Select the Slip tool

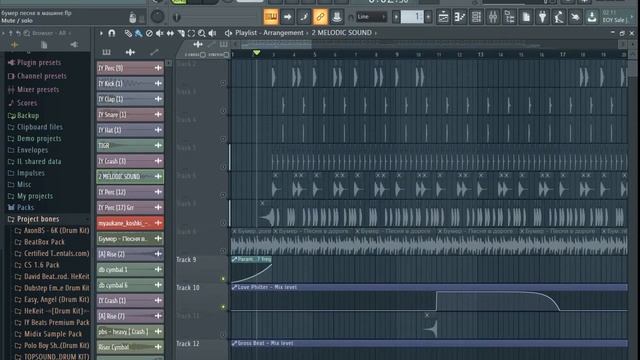coord(170,33)
